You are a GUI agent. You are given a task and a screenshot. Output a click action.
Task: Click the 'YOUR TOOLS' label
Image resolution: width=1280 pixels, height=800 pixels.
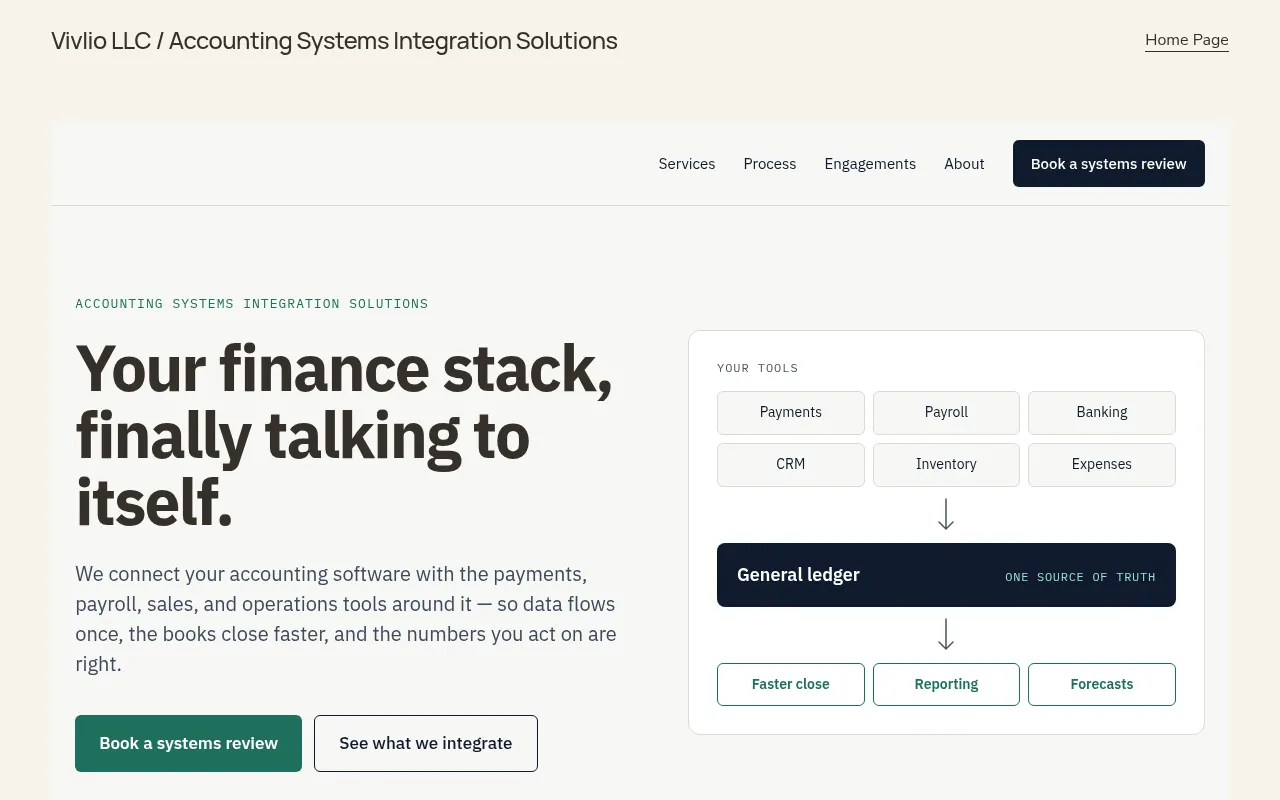point(758,368)
